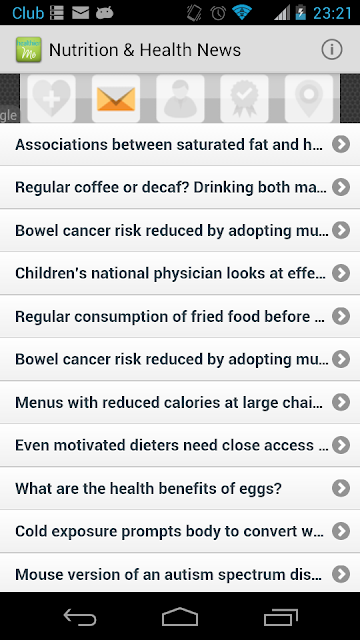Screen dimensions: 360x640
Task: Tap chevron beside health benefits of eggs
Action: (341, 488)
